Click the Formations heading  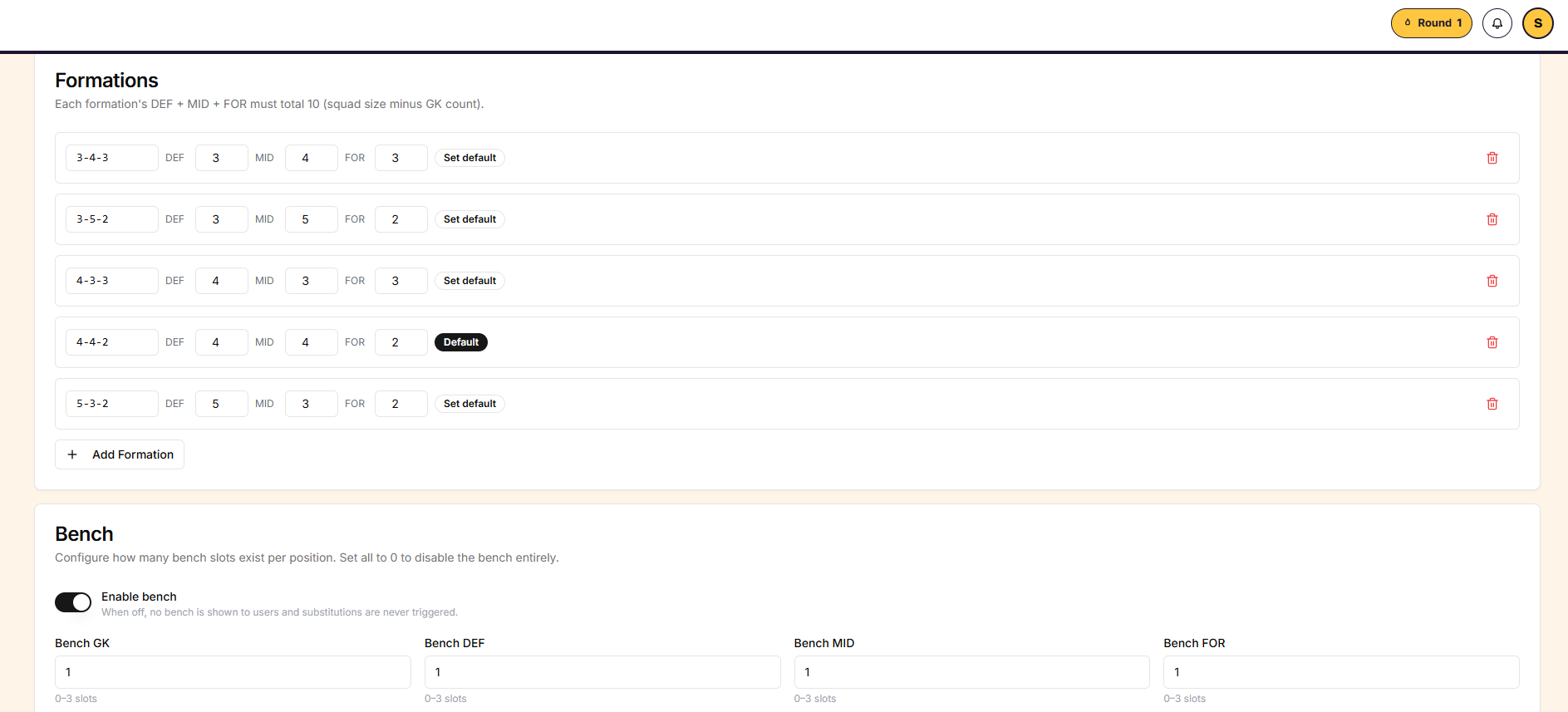(x=106, y=81)
